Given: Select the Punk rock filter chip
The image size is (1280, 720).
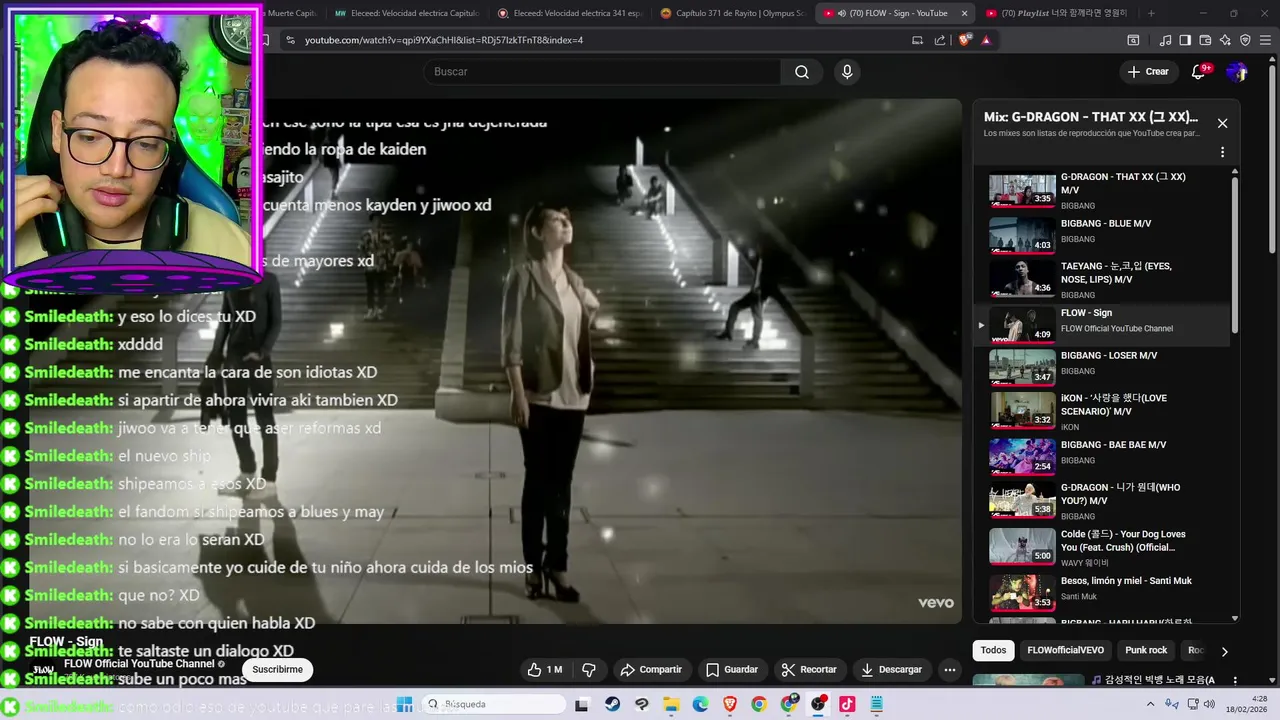Looking at the screenshot, I should [x=1146, y=650].
